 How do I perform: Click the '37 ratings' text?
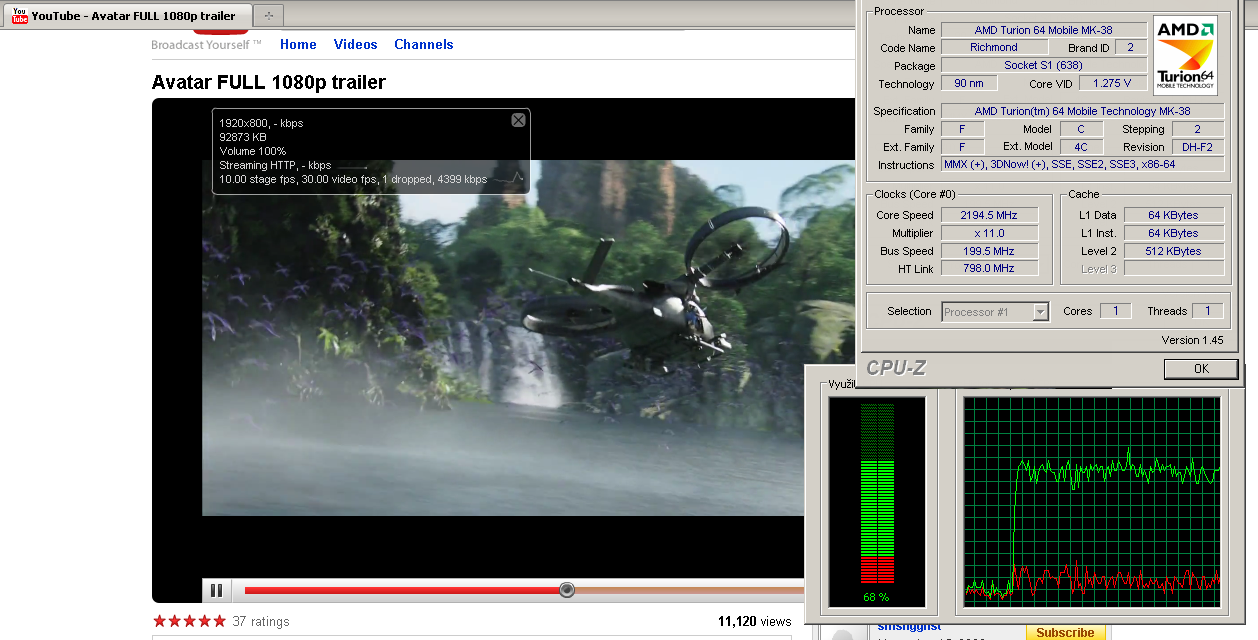[x=261, y=621]
